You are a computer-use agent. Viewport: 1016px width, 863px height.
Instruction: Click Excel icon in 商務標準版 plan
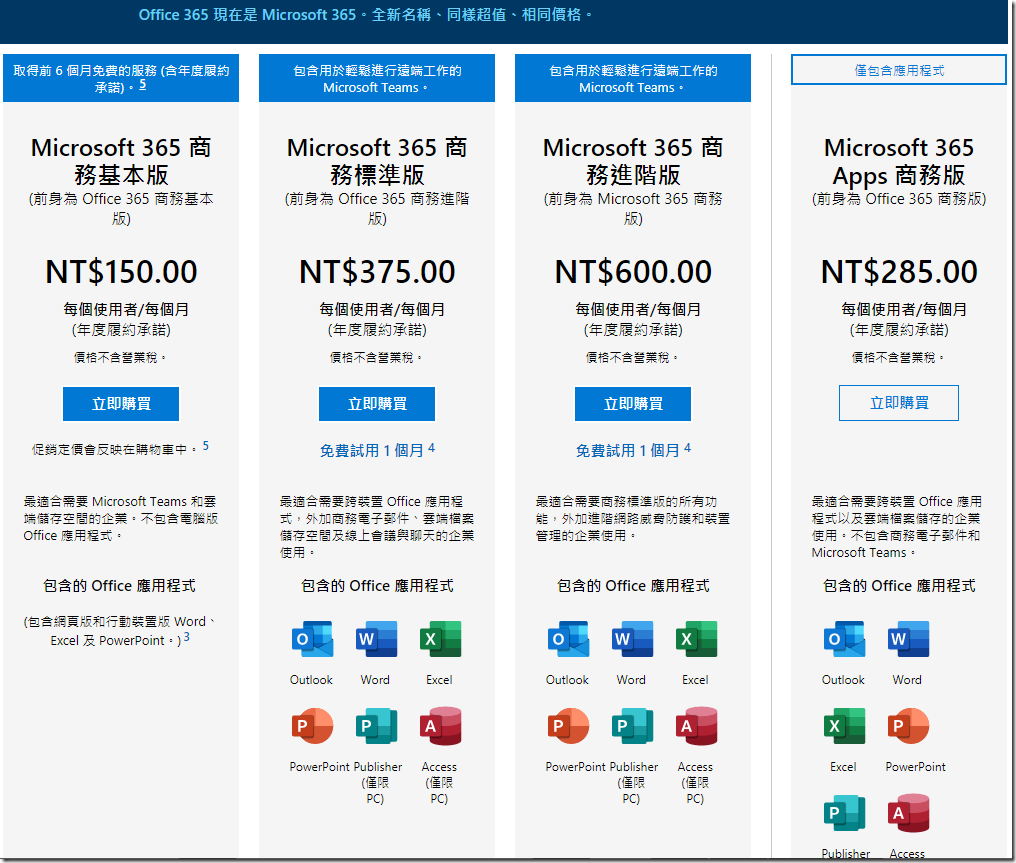(441, 639)
